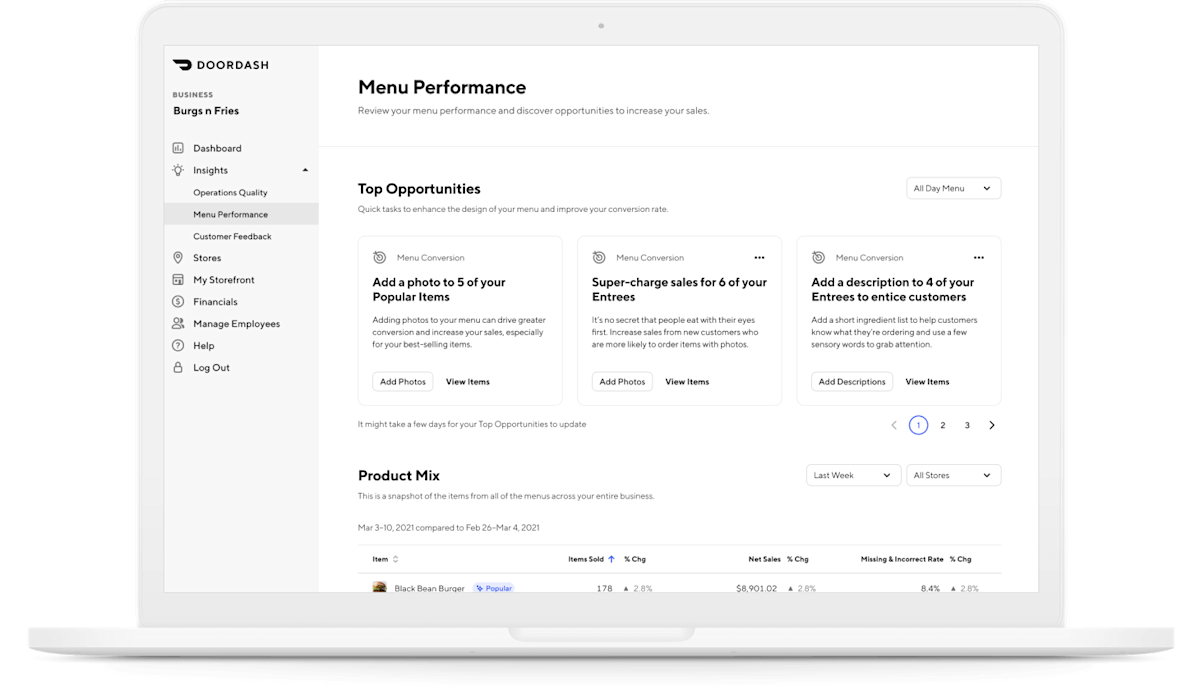The height and width of the screenshot is (690, 1200).
Task: Click the Popular badge on Black Bean Burger
Action: tap(493, 589)
